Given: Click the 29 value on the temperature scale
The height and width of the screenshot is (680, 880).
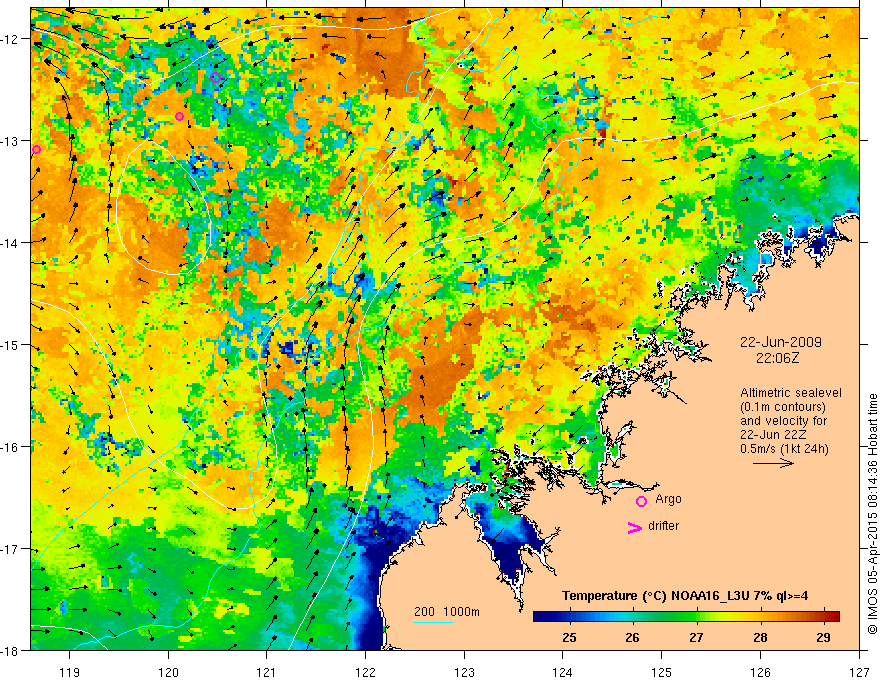Looking at the screenshot, I should (x=823, y=638).
